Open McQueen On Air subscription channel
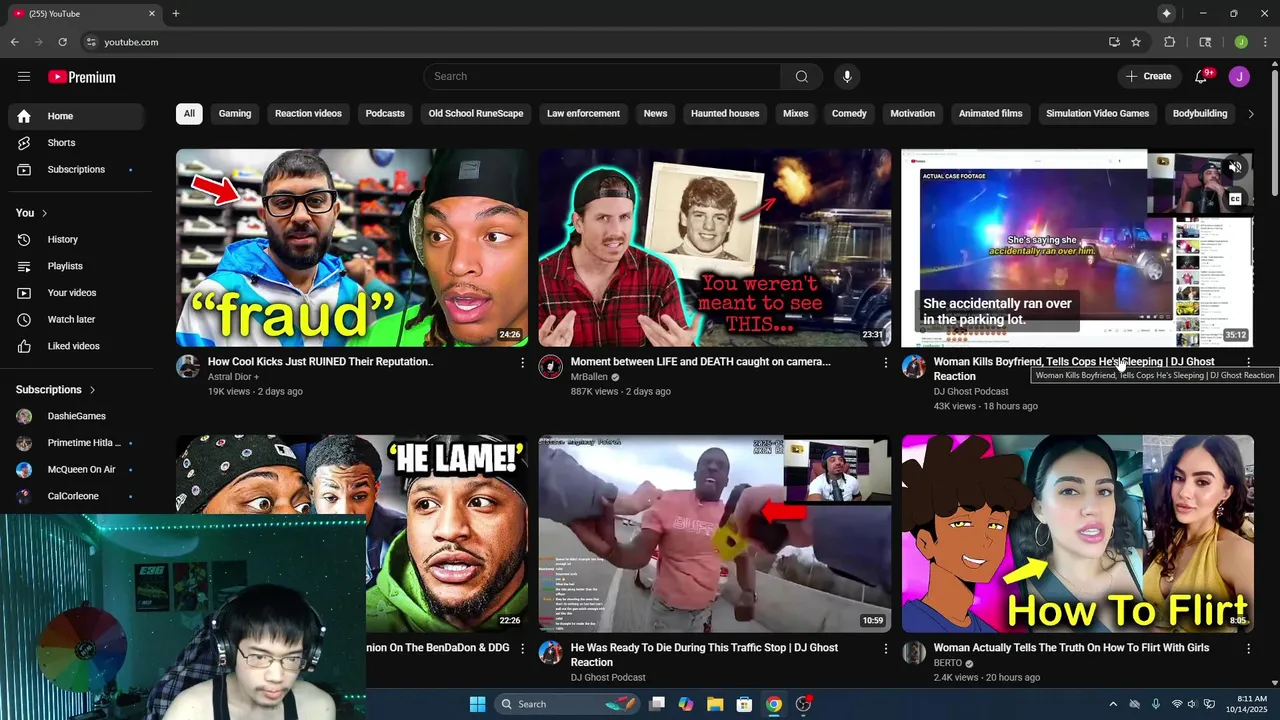 pyautogui.click(x=80, y=470)
